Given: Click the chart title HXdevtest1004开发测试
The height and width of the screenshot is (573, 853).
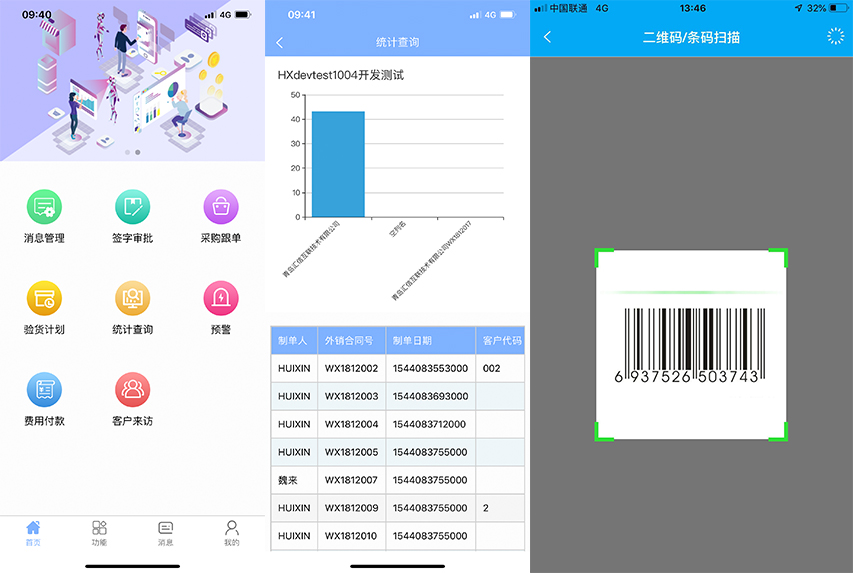Looking at the screenshot, I should click(341, 75).
